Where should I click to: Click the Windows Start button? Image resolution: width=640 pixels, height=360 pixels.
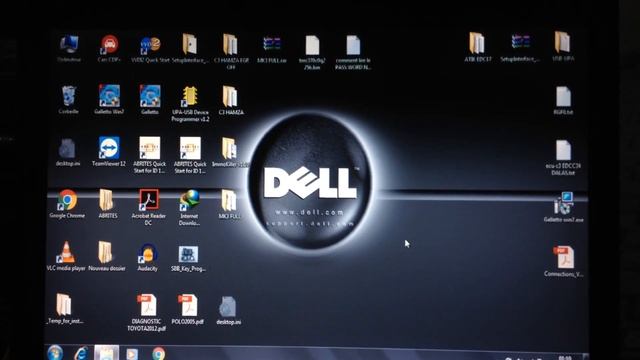pos(55,353)
